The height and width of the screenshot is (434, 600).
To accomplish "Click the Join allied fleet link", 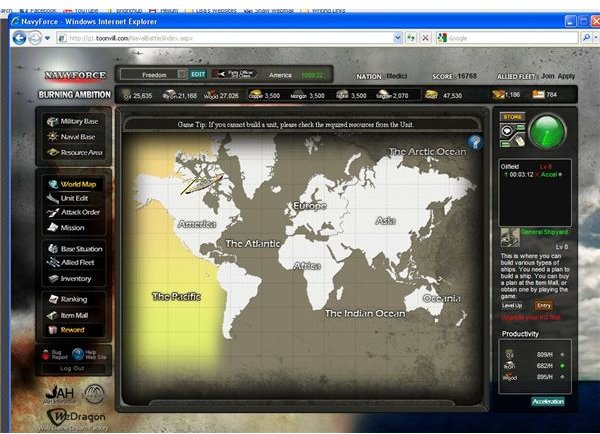I will tap(547, 76).
